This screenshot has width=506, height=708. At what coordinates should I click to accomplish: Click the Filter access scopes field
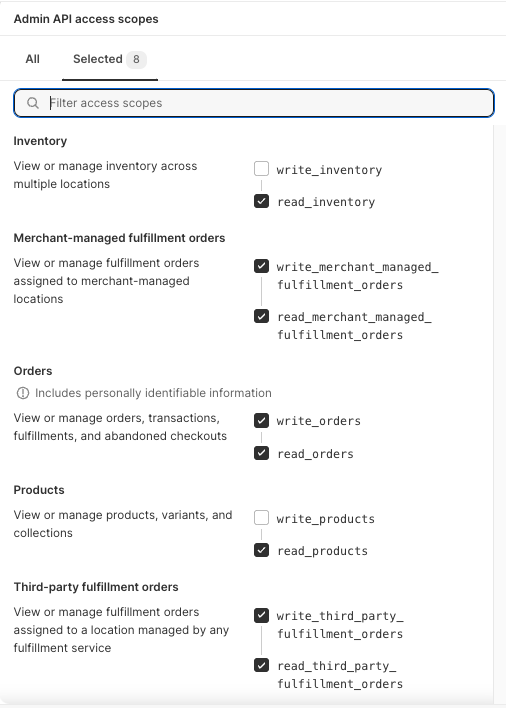[x=254, y=103]
